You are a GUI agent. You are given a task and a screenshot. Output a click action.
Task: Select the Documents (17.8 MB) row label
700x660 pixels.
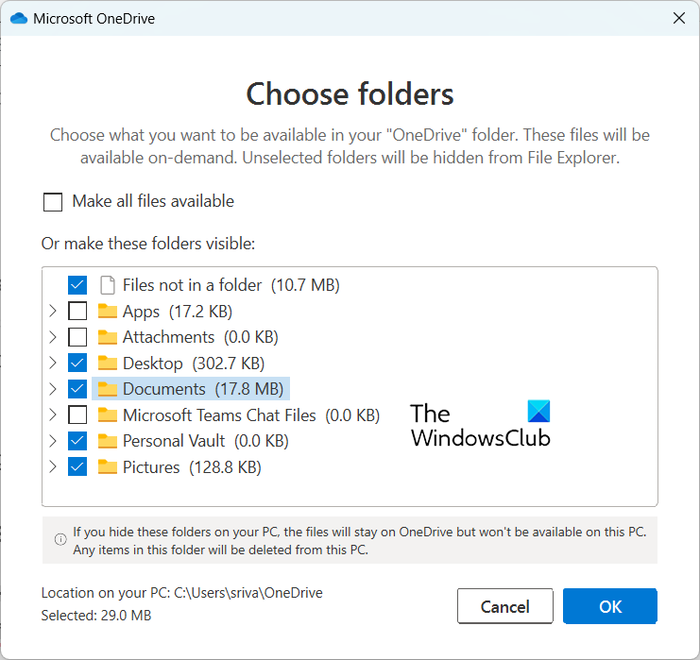click(x=203, y=388)
